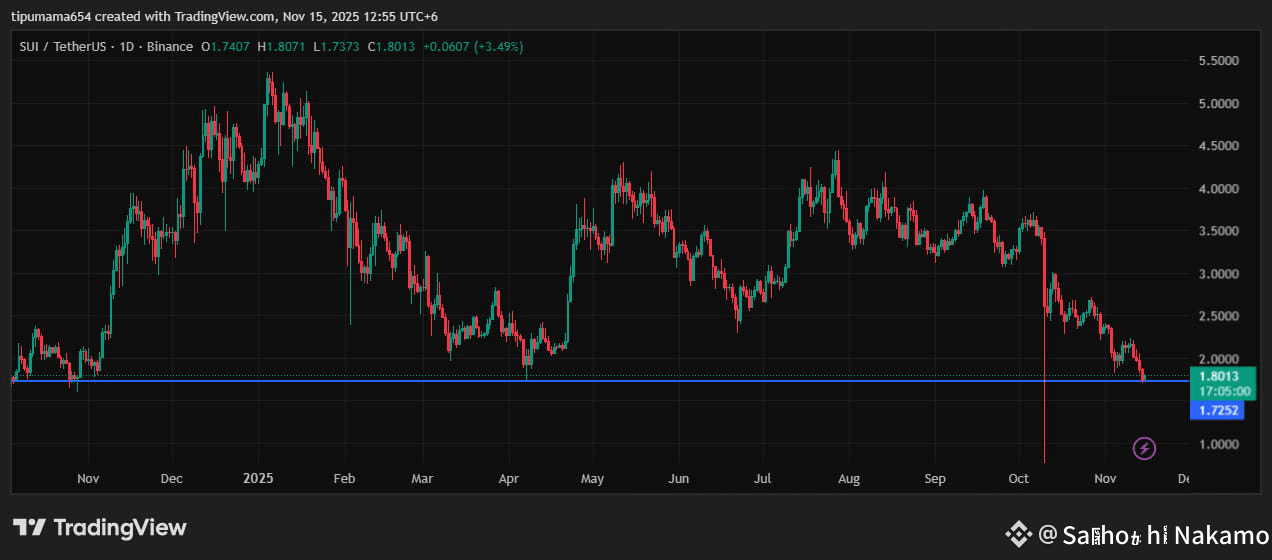The height and width of the screenshot is (560, 1272).
Task: Click the Aug time axis label
Action: (x=848, y=479)
